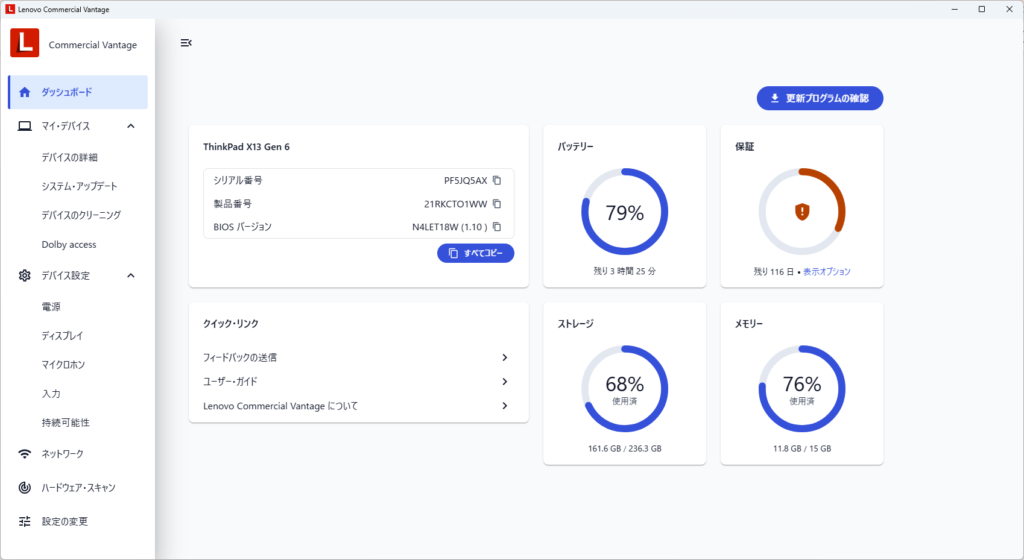Copy the BIOS version N4LET18W value
Viewport: 1024px width, 560px height.
(x=497, y=227)
